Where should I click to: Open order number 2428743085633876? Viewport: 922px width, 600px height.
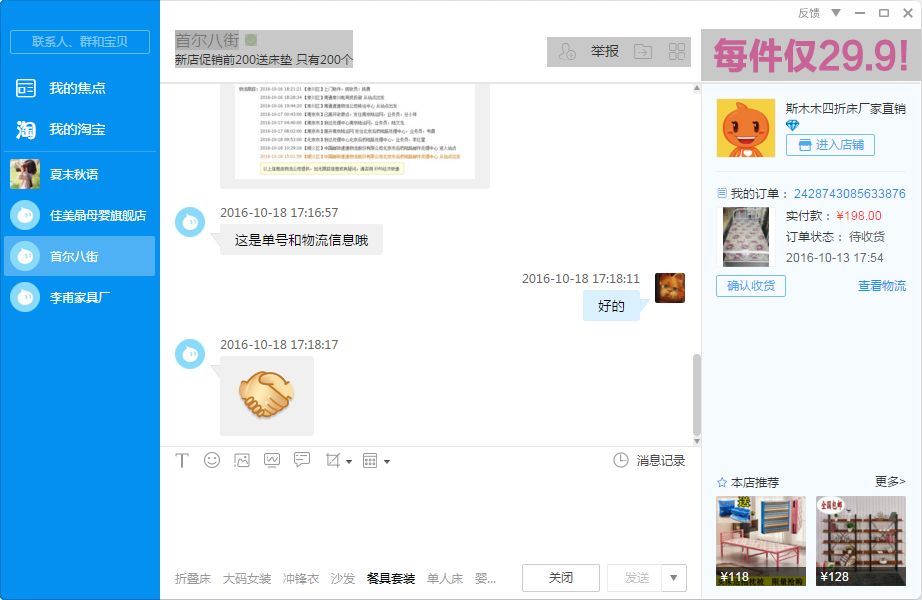click(850, 194)
